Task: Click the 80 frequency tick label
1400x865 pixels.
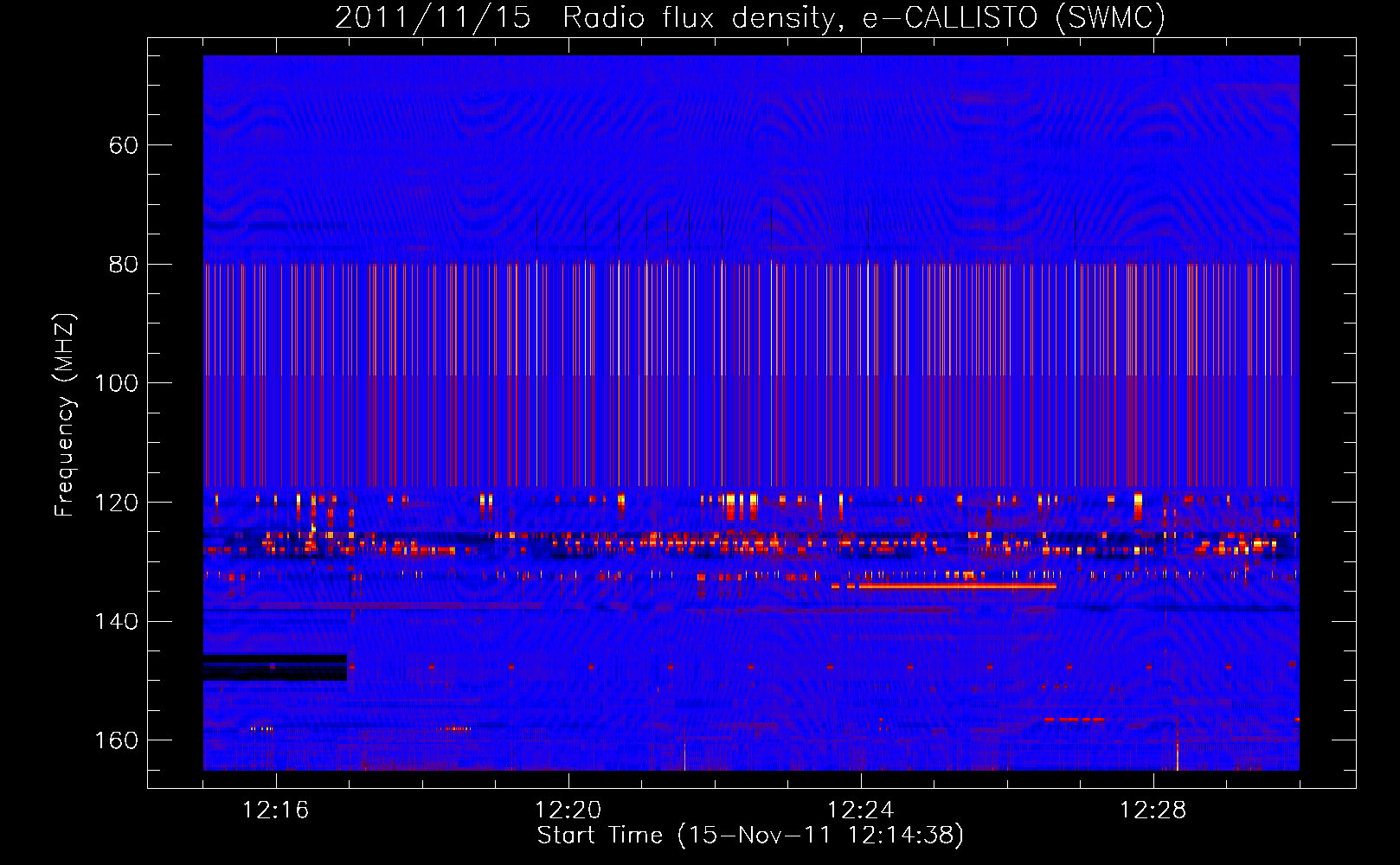Action: (x=124, y=265)
